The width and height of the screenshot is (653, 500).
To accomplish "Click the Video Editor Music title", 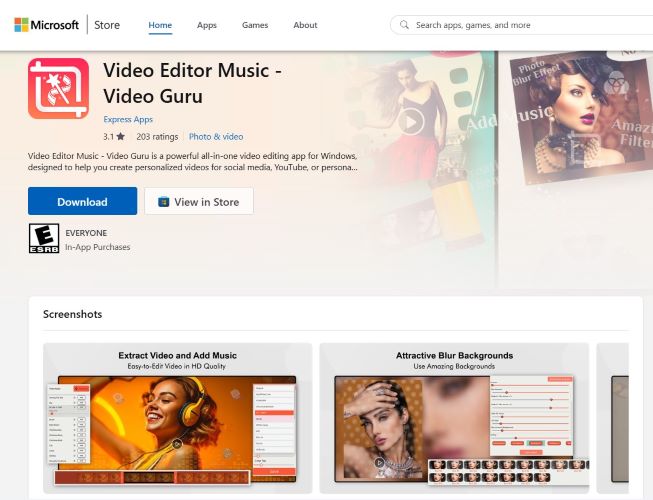I will tap(192, 83).
